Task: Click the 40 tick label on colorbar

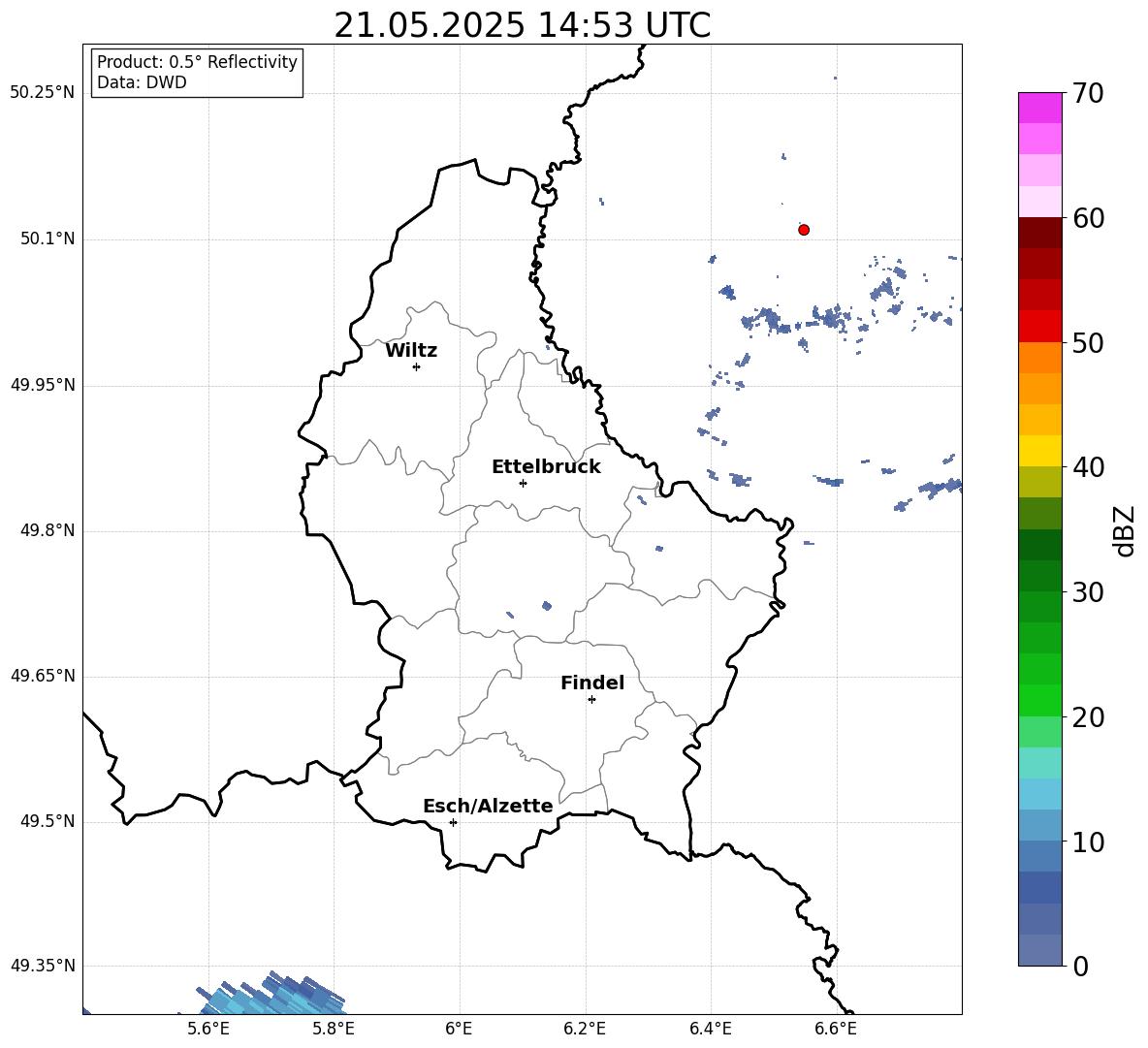Action: (x=1088, y=467)
